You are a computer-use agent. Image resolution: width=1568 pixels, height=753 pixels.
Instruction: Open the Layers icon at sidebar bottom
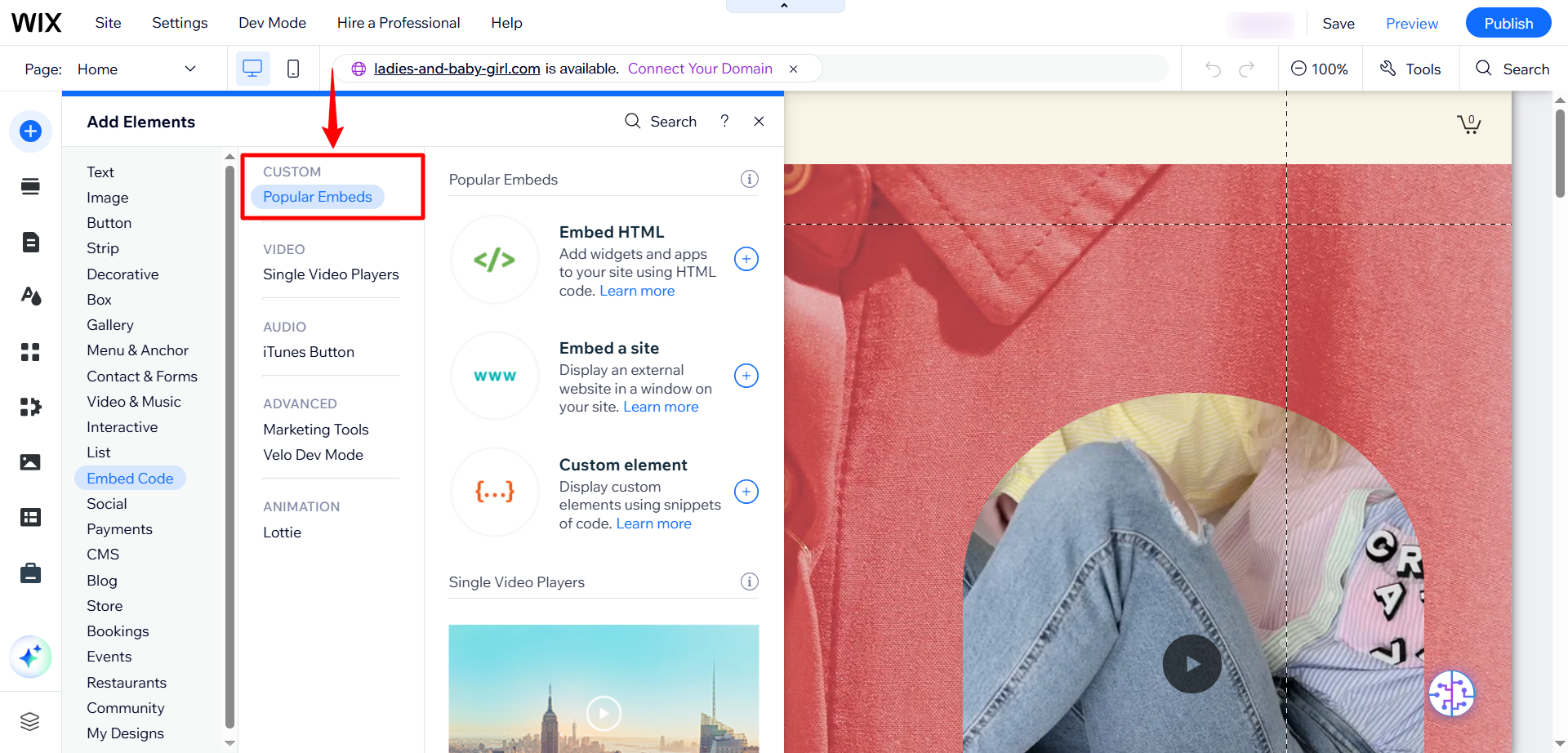(30, 721)
